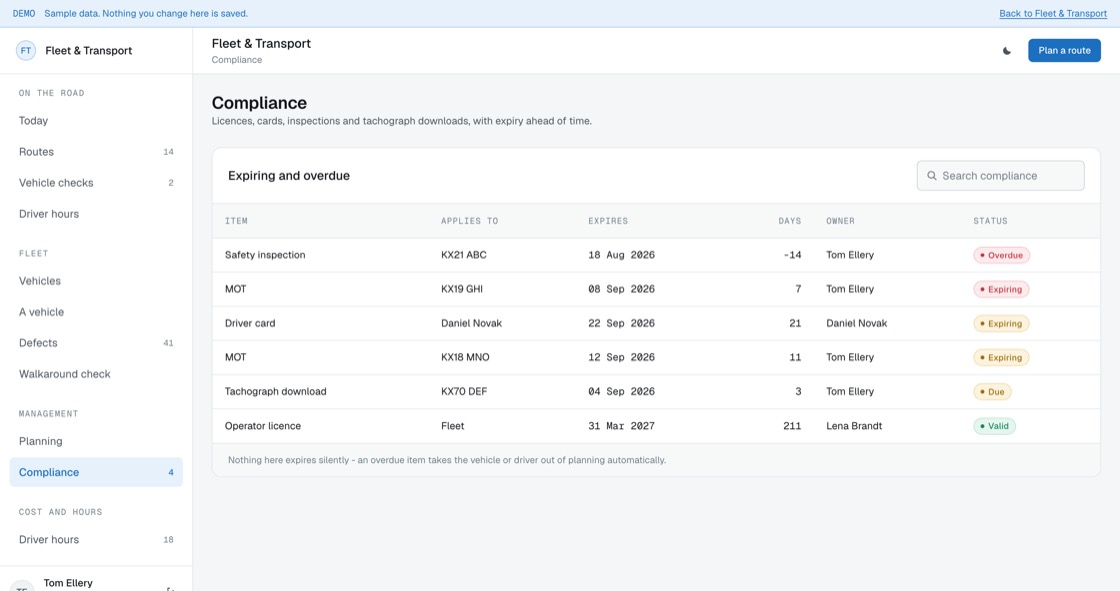Click expiry date 22 Sep 2026

click(x=621, y=323)
